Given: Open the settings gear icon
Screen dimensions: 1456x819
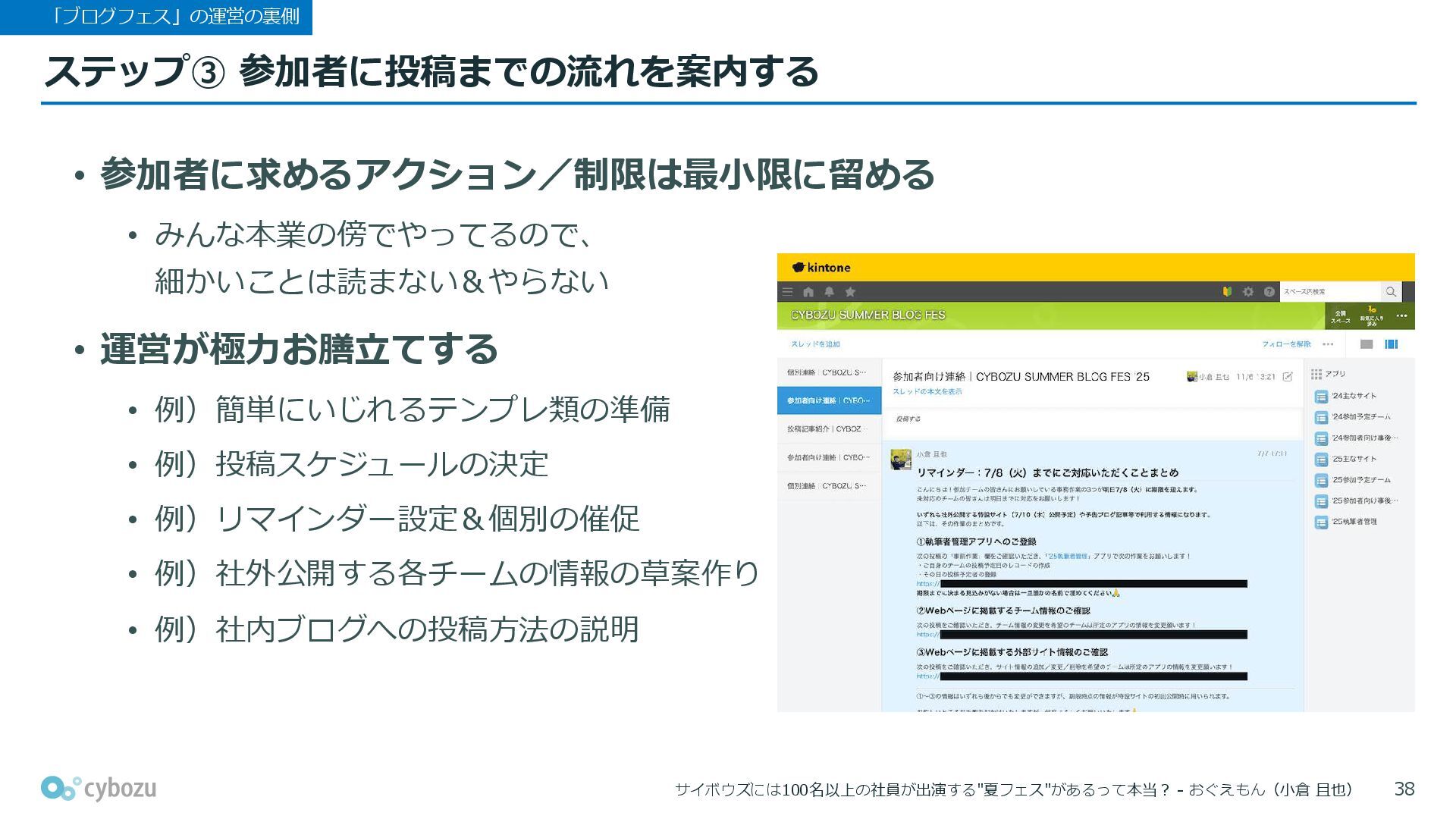Looking at the screenshot, I should click(1248, 292).
